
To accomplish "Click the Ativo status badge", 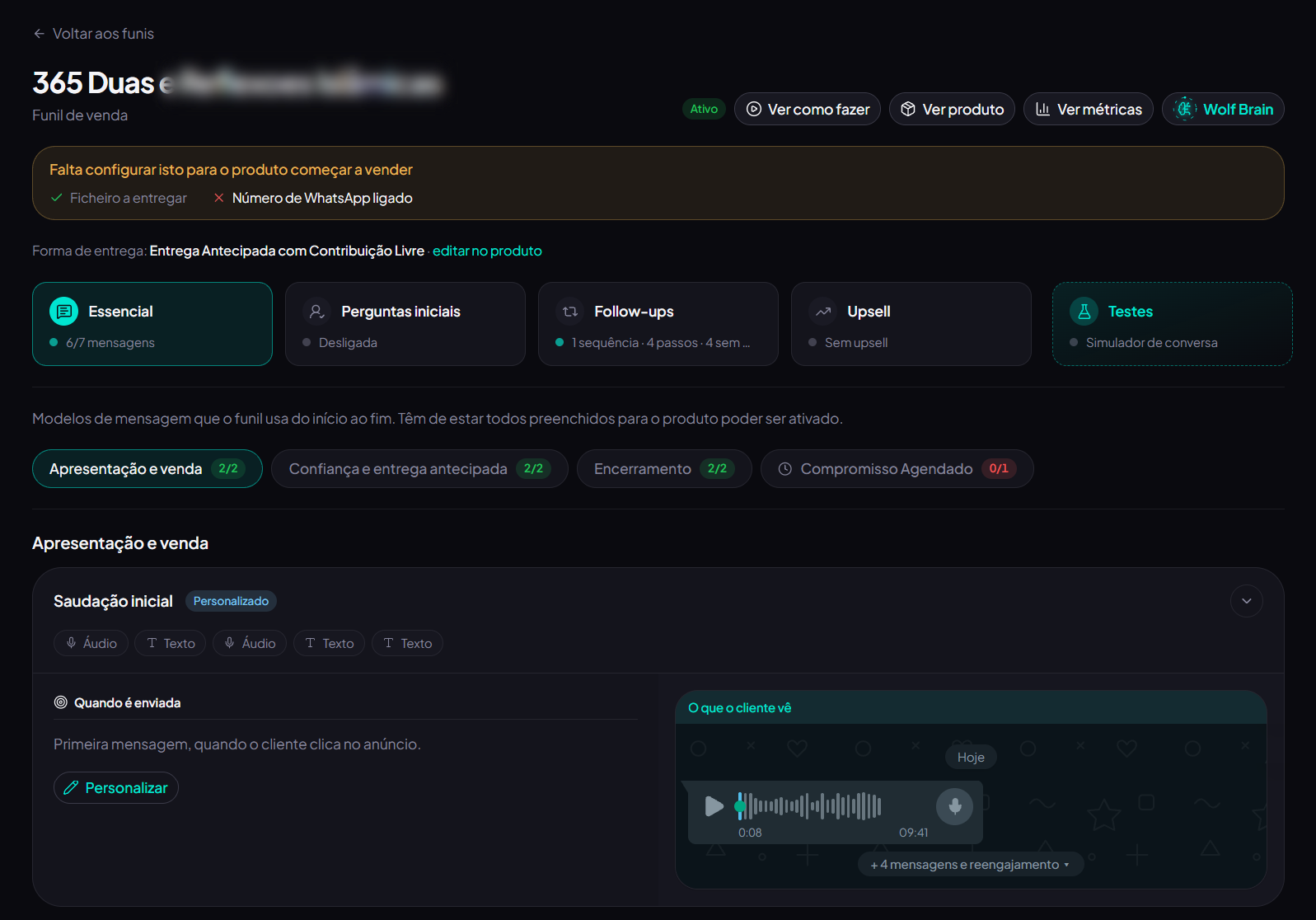I will 704,109.
